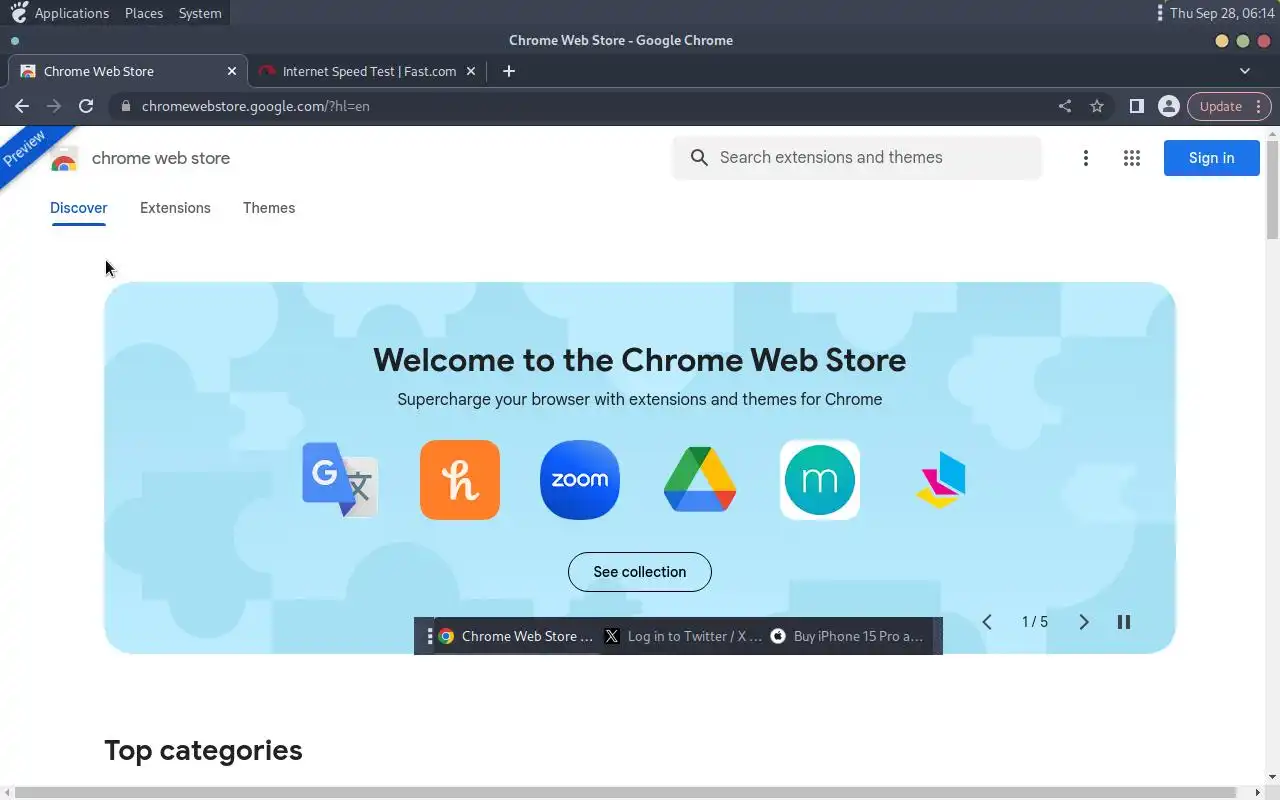Click the colorful layered extension icon
Image resolution: width=1280 pixels, height=800 pixels.
(940, 480)
